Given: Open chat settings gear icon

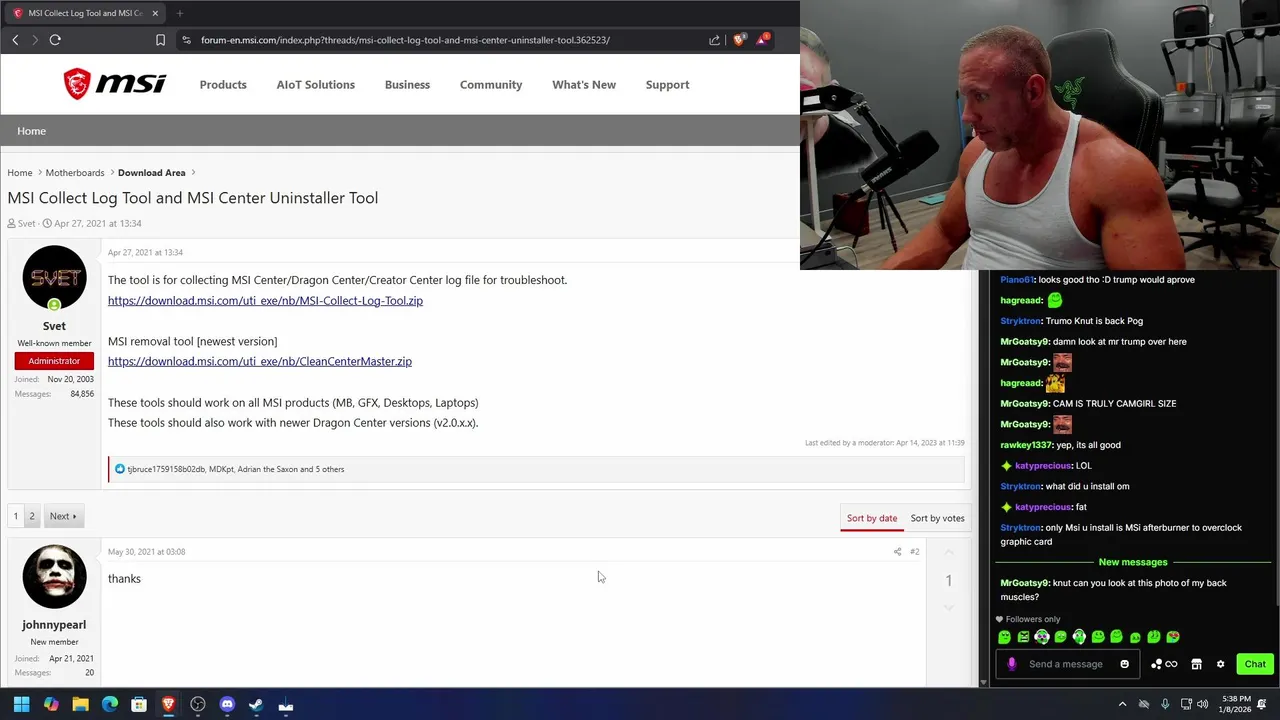Looking at the screenshot, I should [x=1220, y=664].
